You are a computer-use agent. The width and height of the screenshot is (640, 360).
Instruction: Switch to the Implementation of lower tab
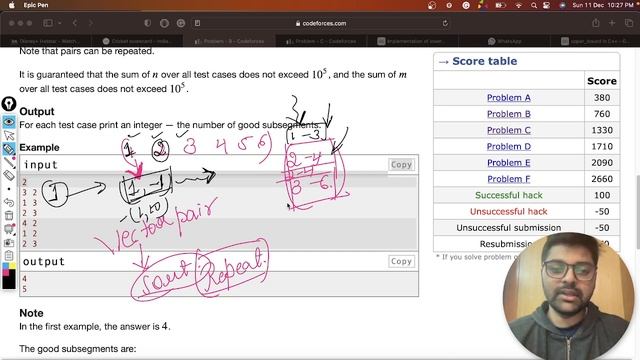coord(412,41)
